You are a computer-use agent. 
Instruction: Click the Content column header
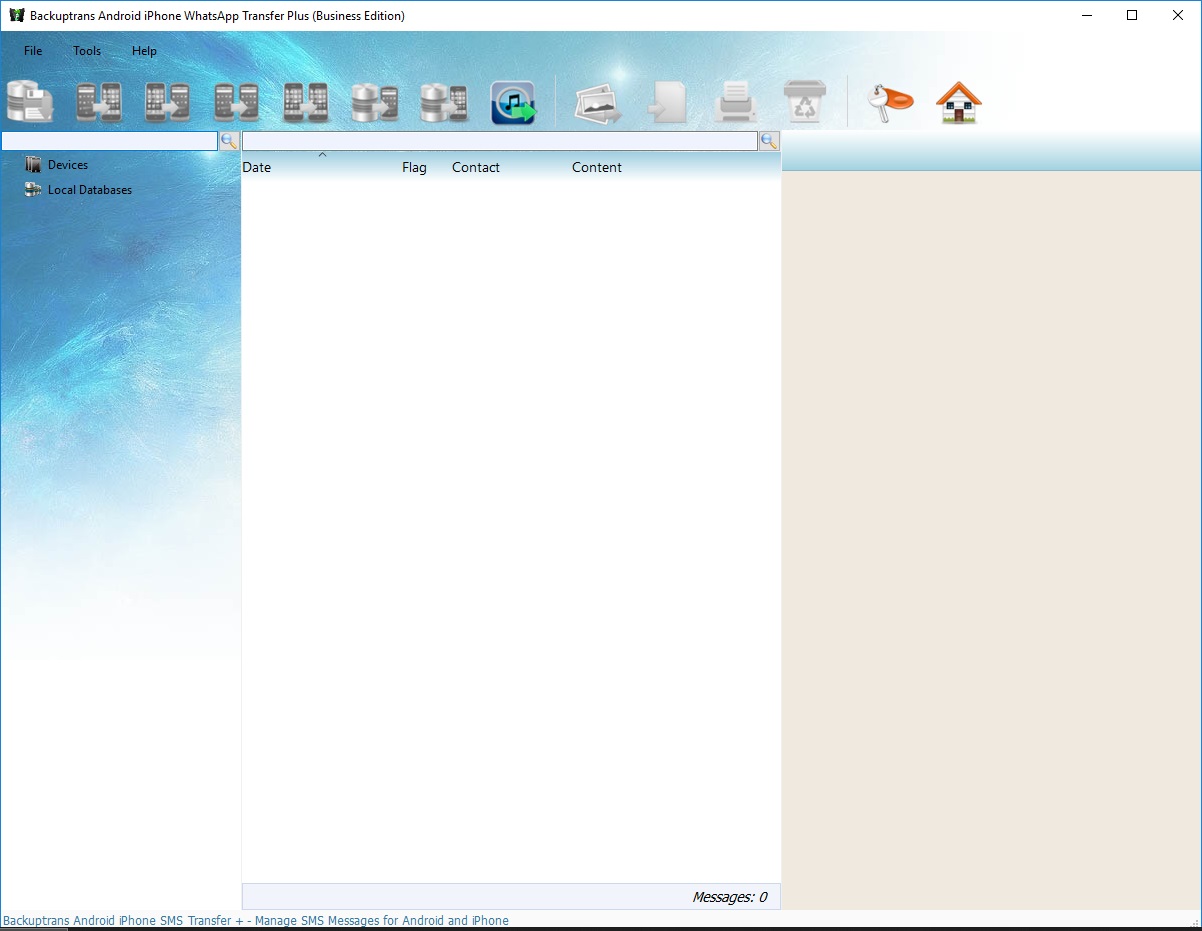coord(597,167)
